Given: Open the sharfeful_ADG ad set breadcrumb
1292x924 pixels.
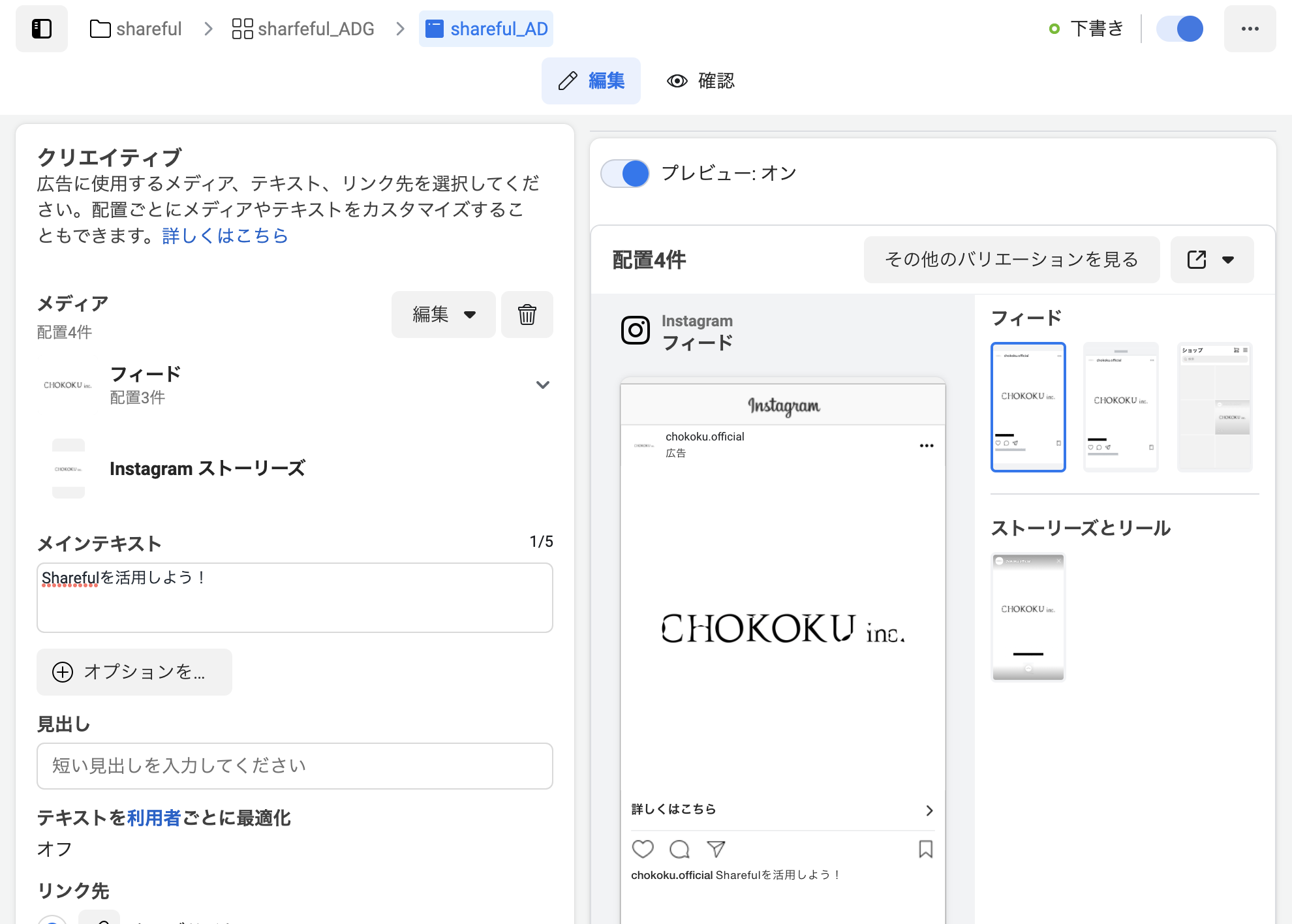Looking at the screenshot, I should pyautogui.click(x=303, y=29).
